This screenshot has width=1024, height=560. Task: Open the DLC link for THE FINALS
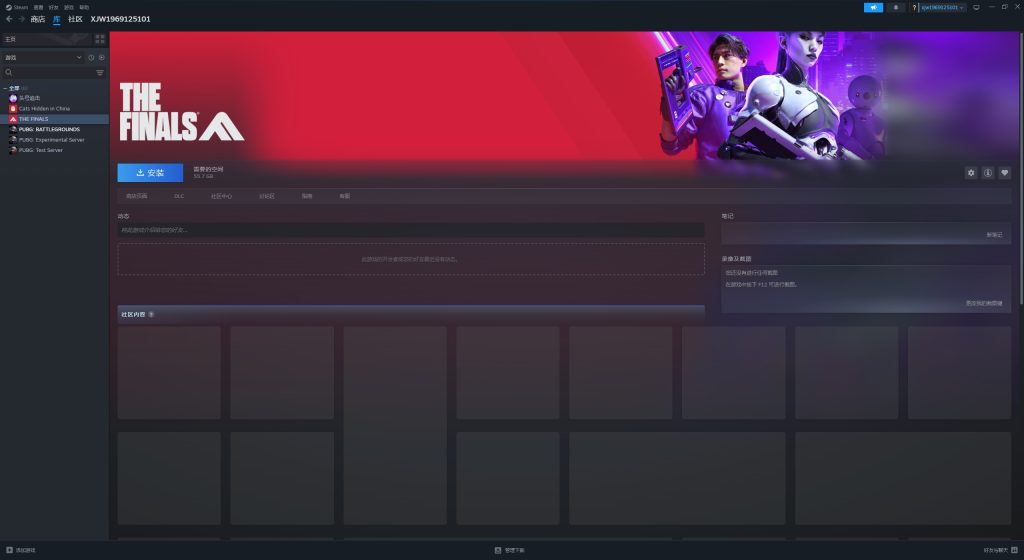click(x=179, y=196)
